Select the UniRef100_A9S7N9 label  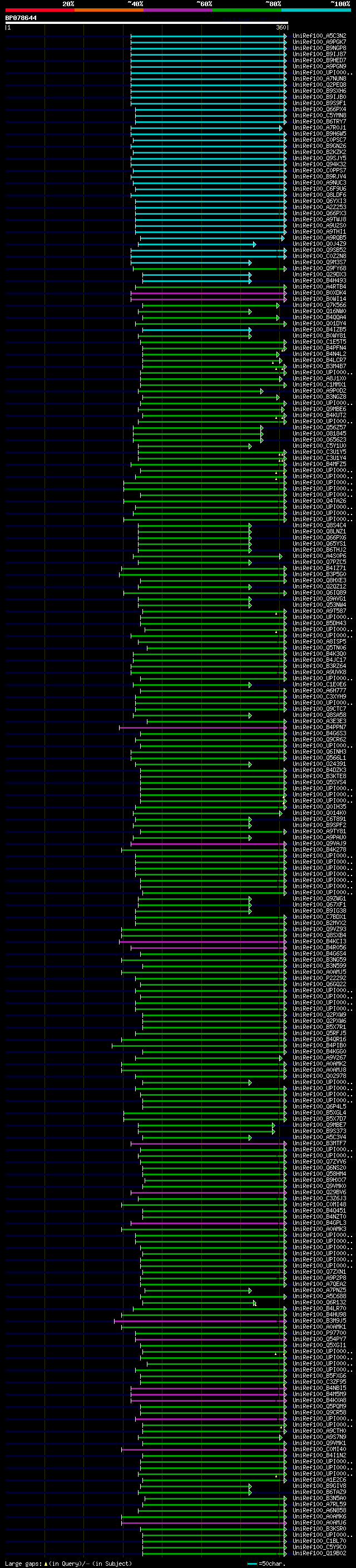pyautogui.click(x=319, y=1437)
